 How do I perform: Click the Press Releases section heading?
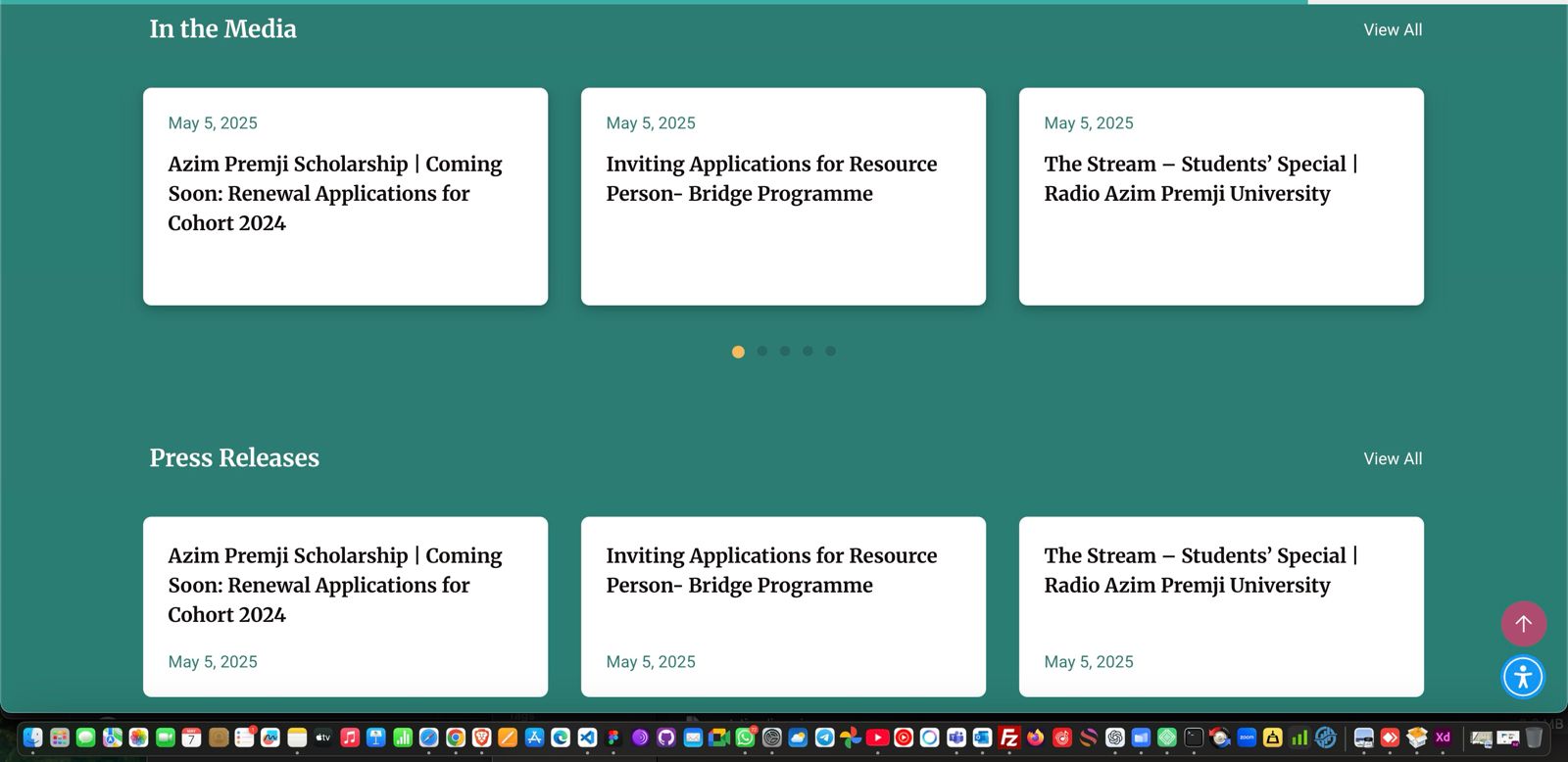(234, 458)
